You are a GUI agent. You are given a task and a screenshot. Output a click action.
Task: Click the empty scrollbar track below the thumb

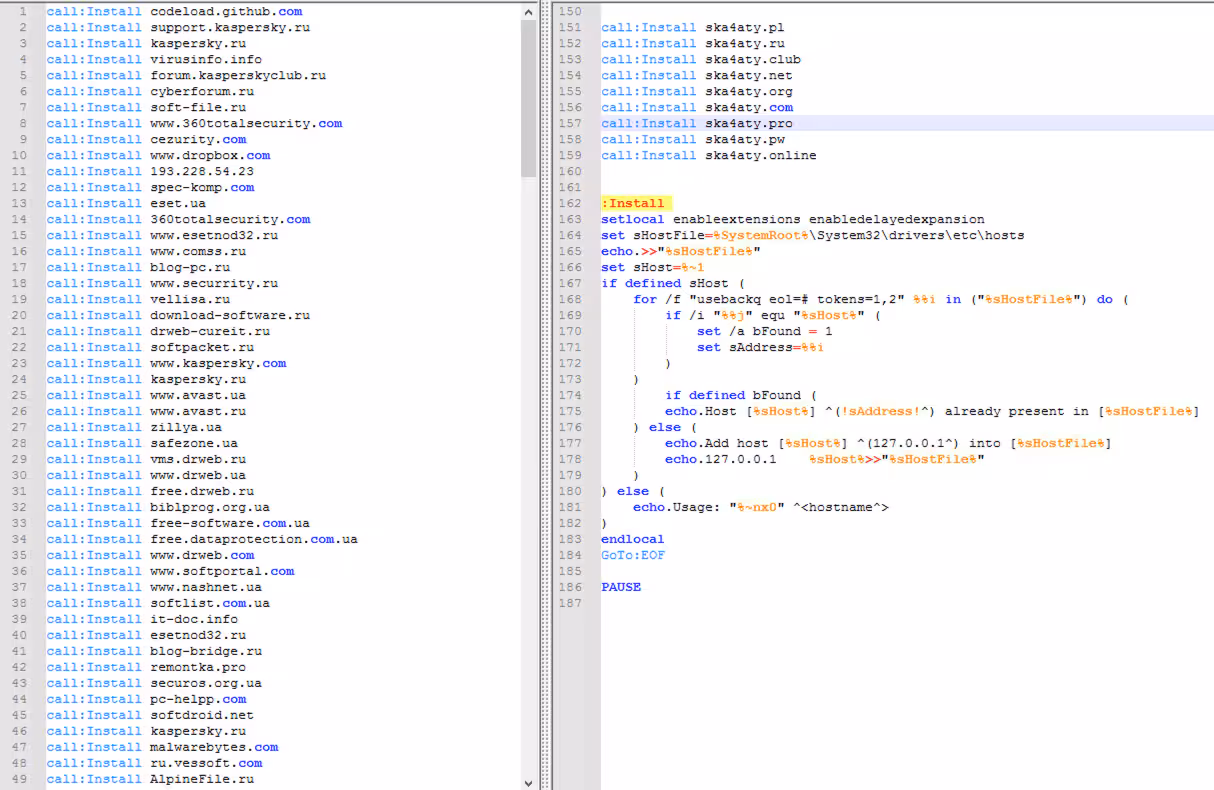[529, 480]
